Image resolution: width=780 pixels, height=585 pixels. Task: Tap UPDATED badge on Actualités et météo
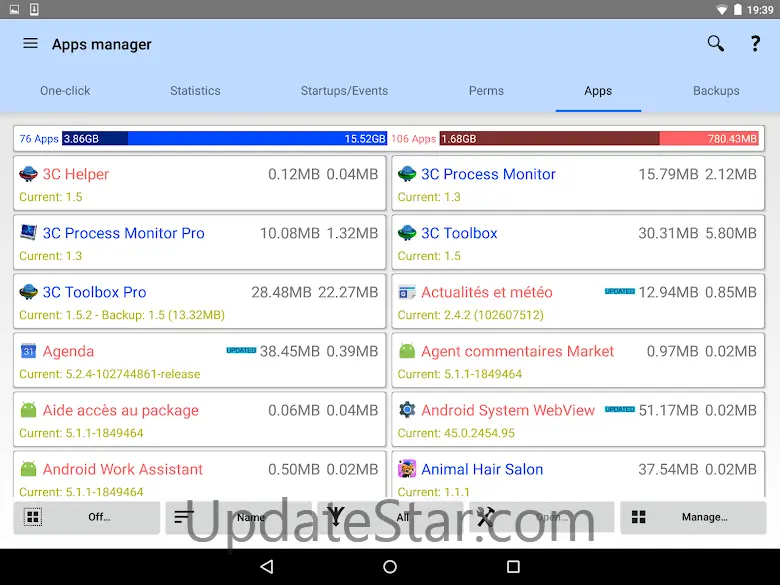pyautogui.click(x=620, y=291)
